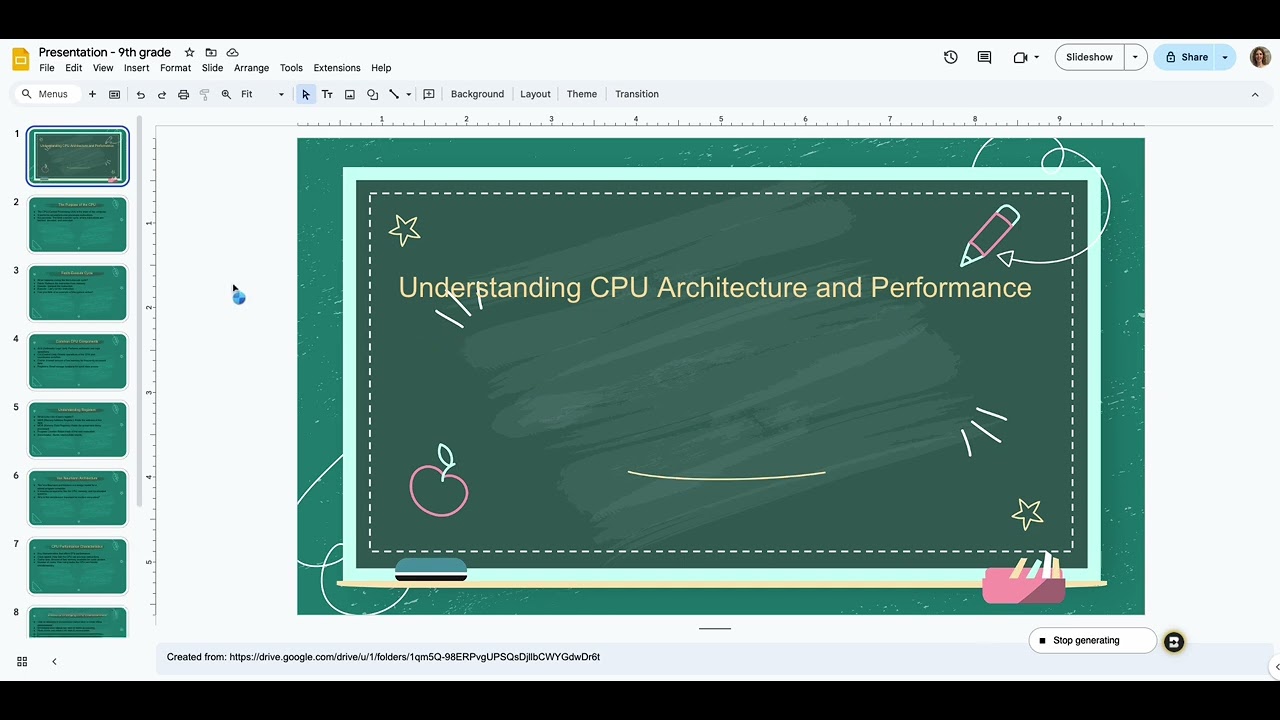This screenshot has height=720, width=1280.
Task: Open the Fit zoom level dropdown
Action: (263, 94)
